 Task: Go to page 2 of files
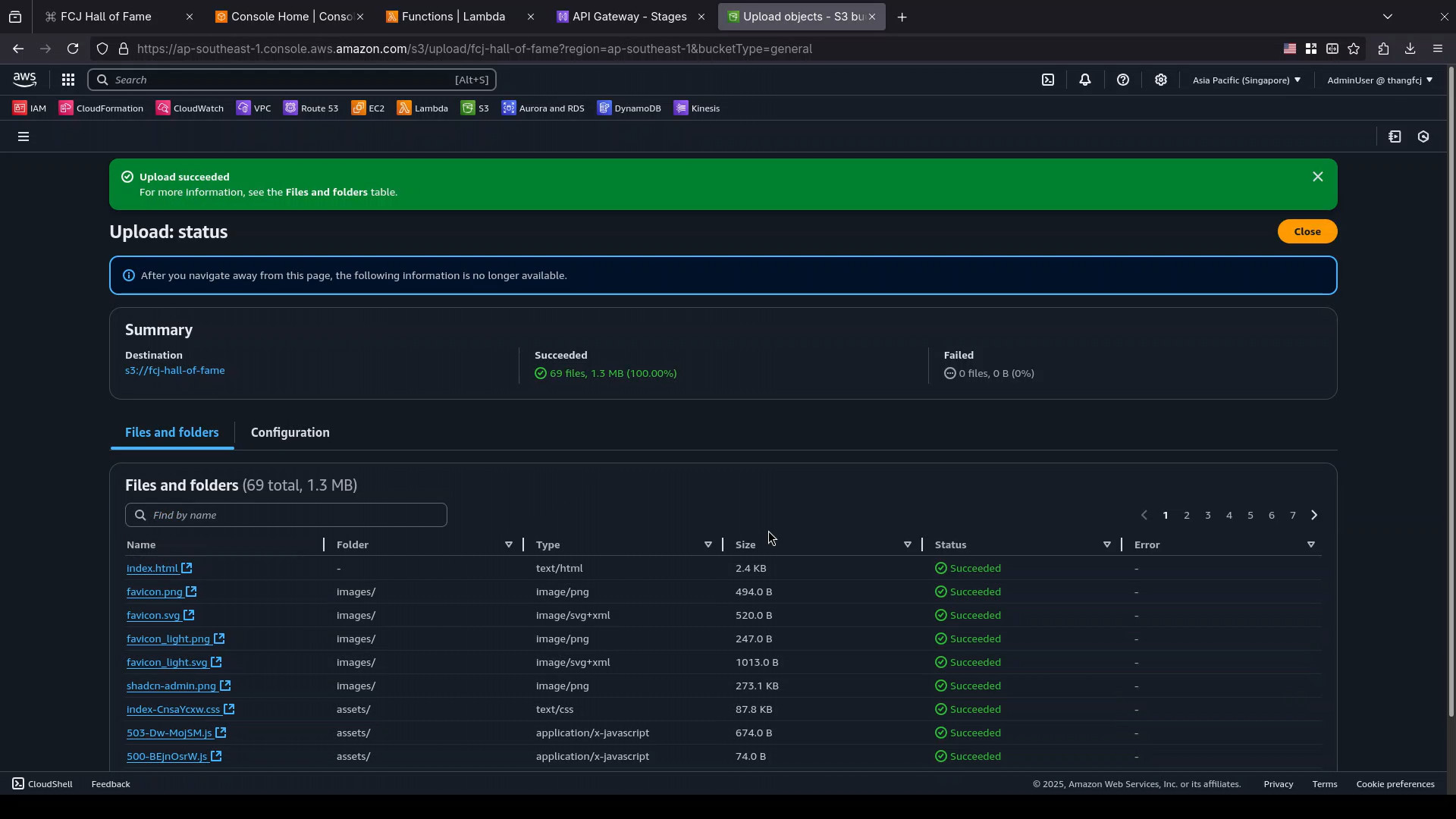1187,515
